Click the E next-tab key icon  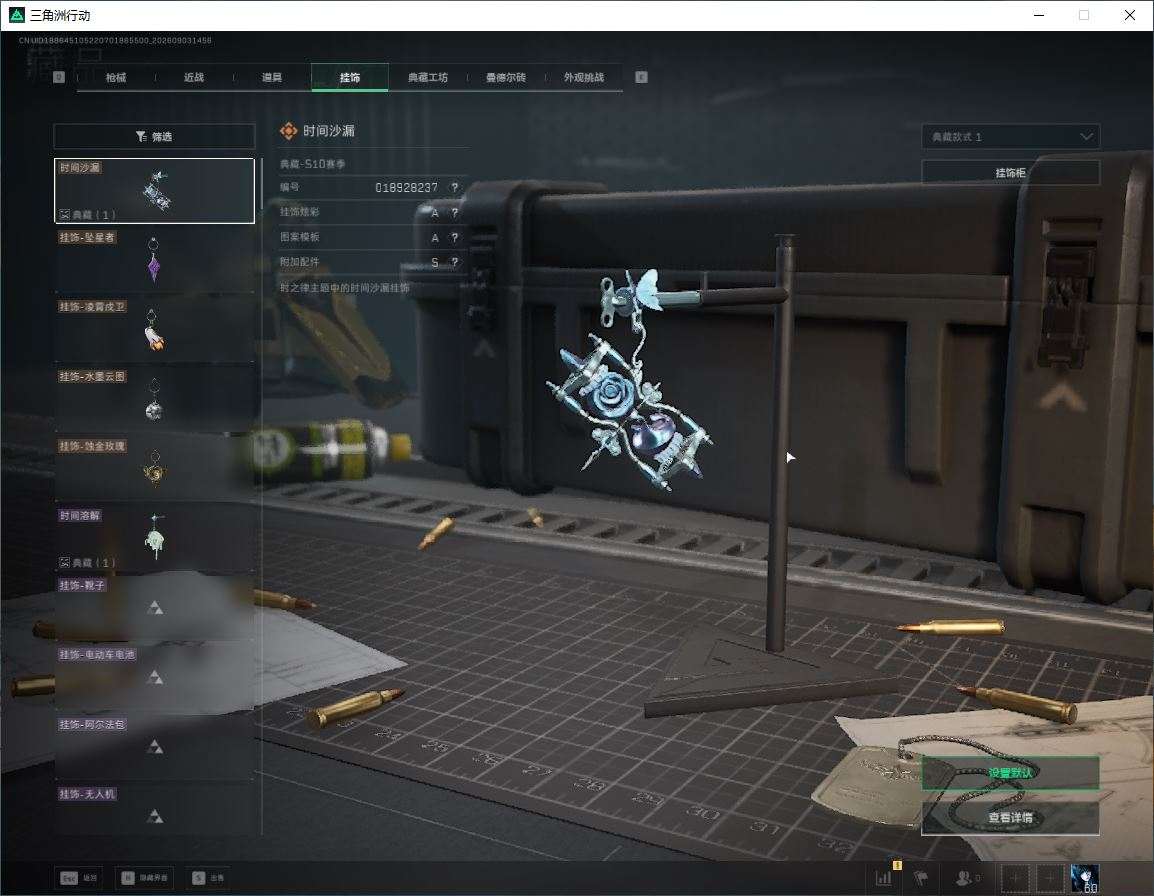click(641, 77)
